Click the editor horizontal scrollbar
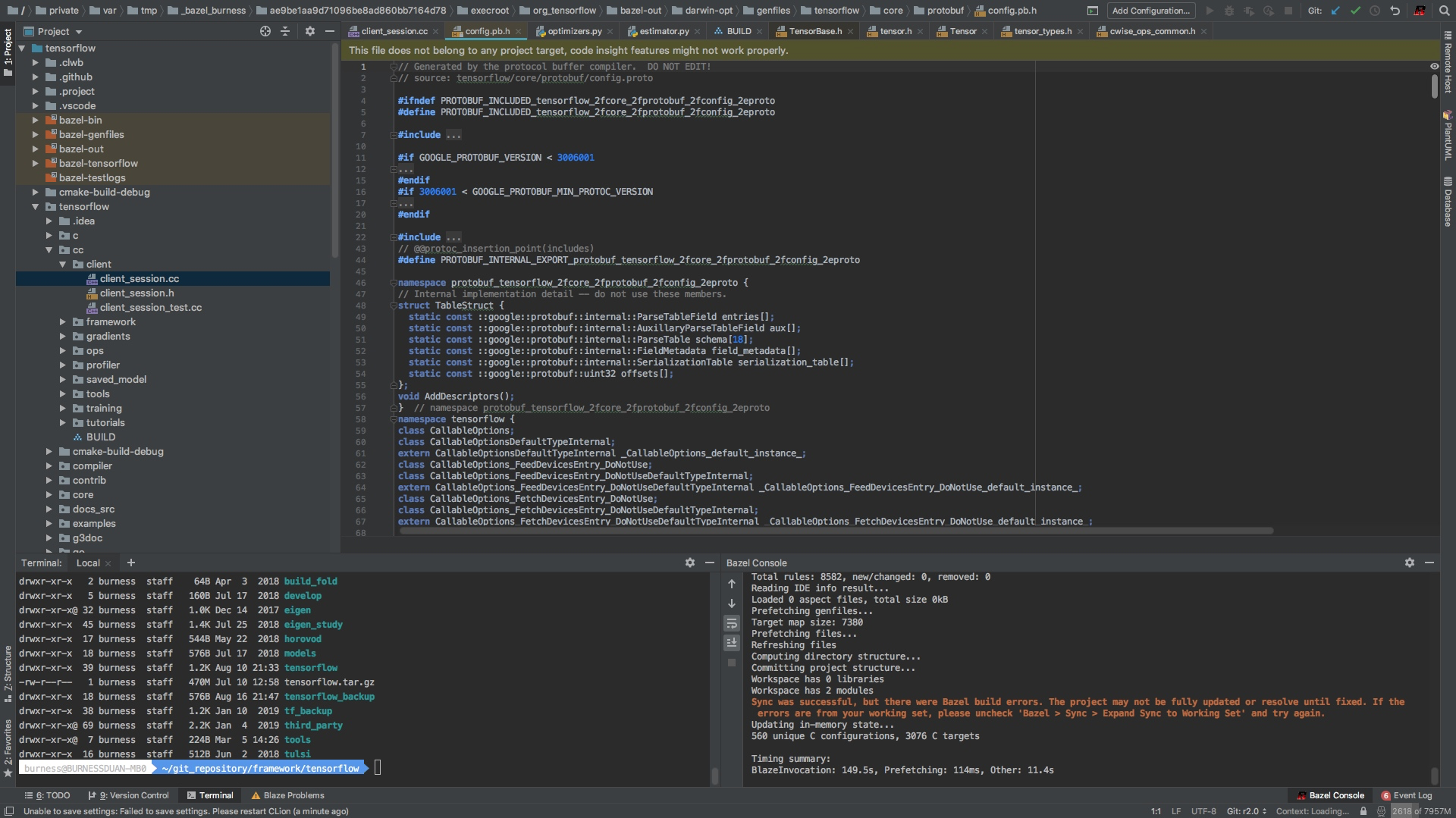 [834, 531]
